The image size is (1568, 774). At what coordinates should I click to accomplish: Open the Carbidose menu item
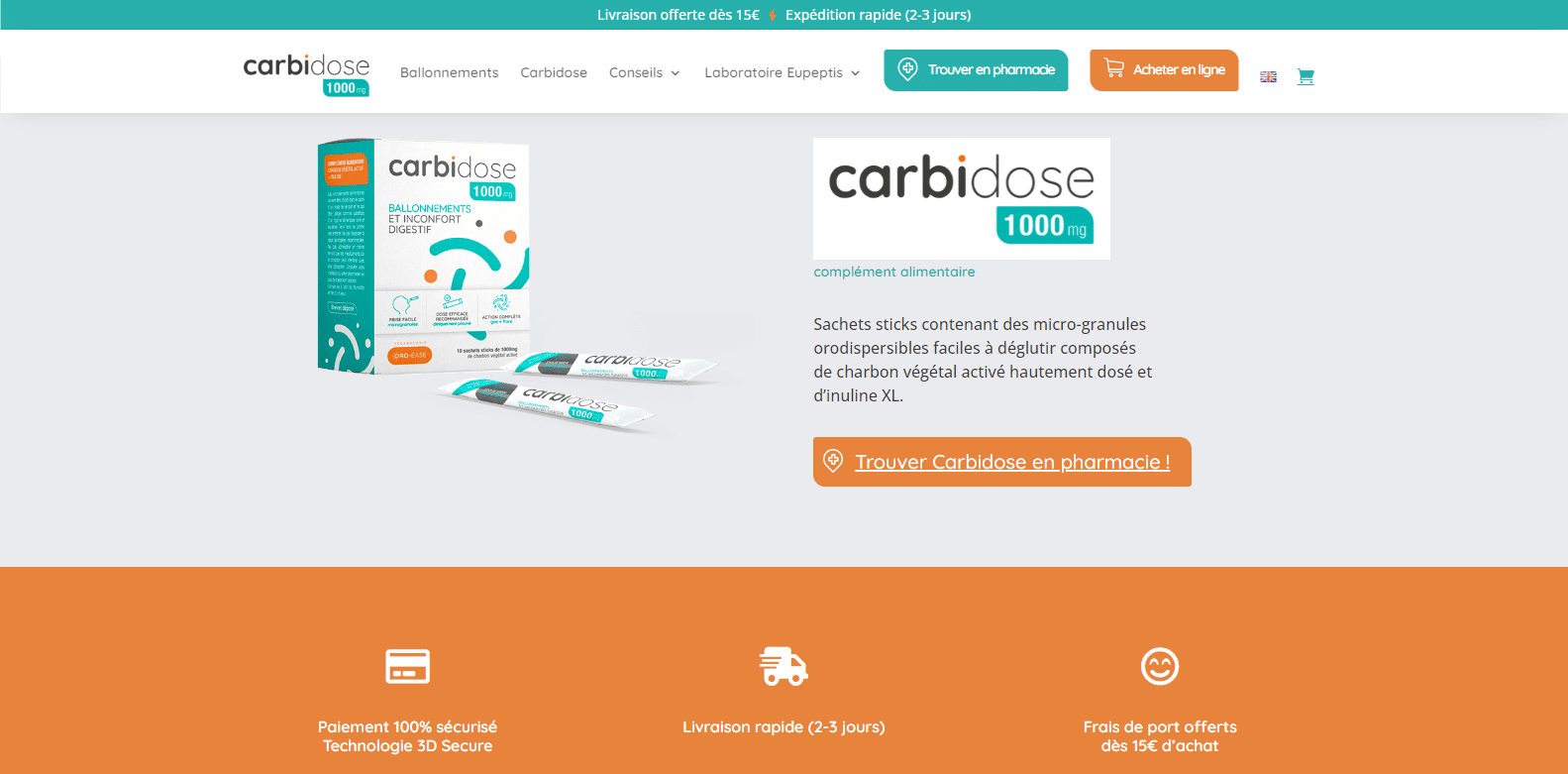tap(554, 72)
